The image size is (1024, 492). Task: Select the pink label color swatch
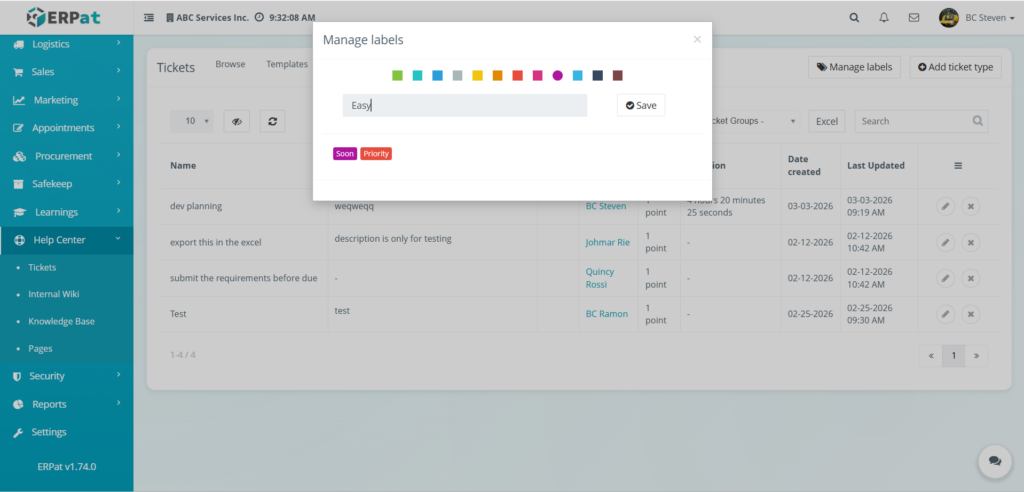tap(537, 76)
